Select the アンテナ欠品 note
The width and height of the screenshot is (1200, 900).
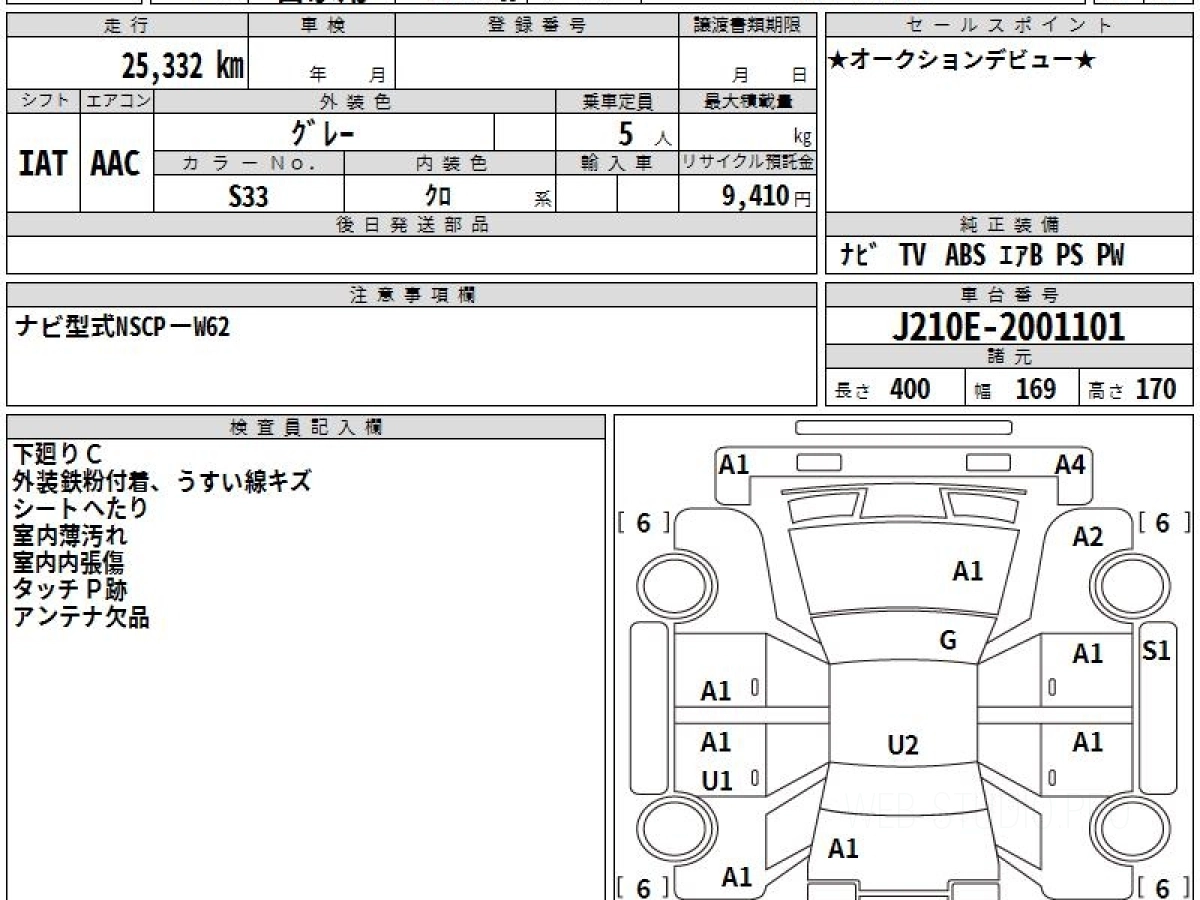click(x=81, y=616)
